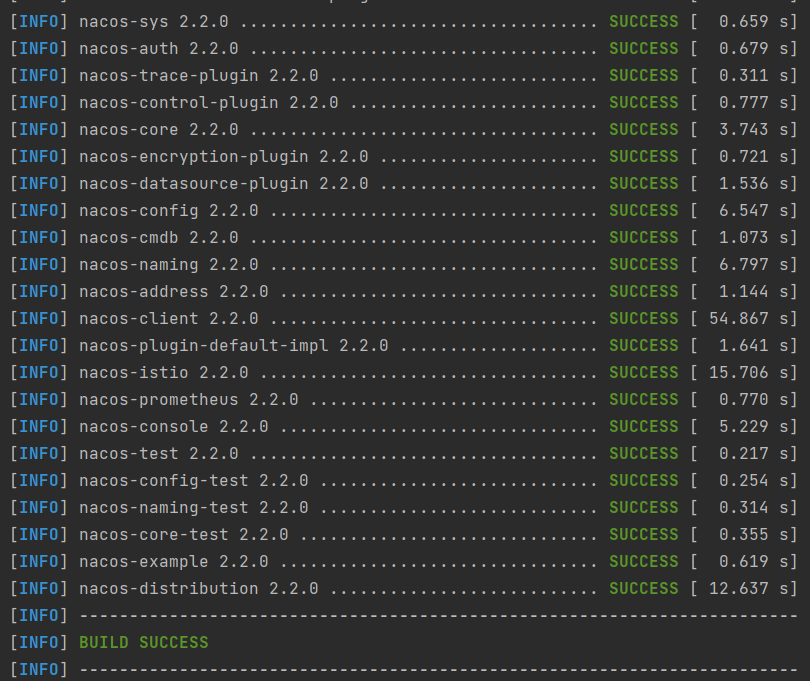810x681 pixels.
Task: Click the [INFO] tag before BUILD SUCCESS
Action: click(x=39, y=643)
